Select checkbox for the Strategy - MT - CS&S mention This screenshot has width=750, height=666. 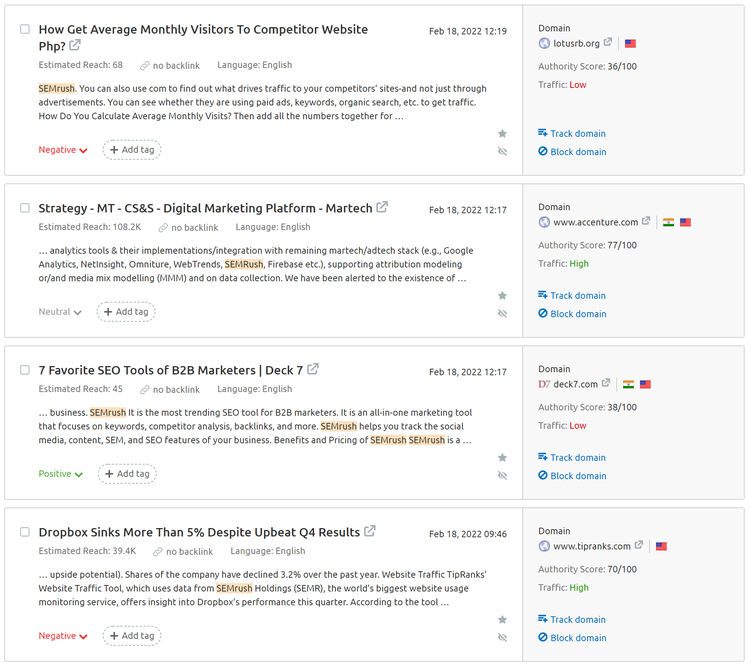25,208
